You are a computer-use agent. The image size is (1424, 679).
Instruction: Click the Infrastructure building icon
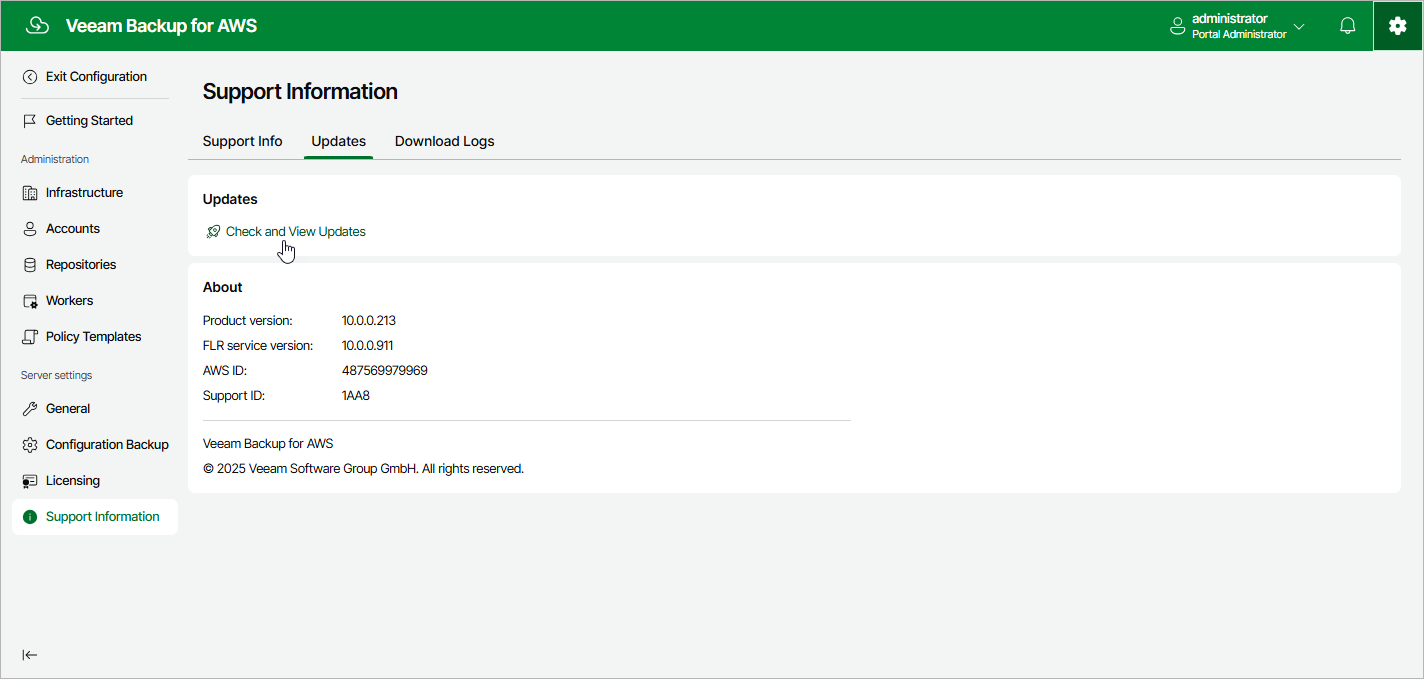(30, 193)
